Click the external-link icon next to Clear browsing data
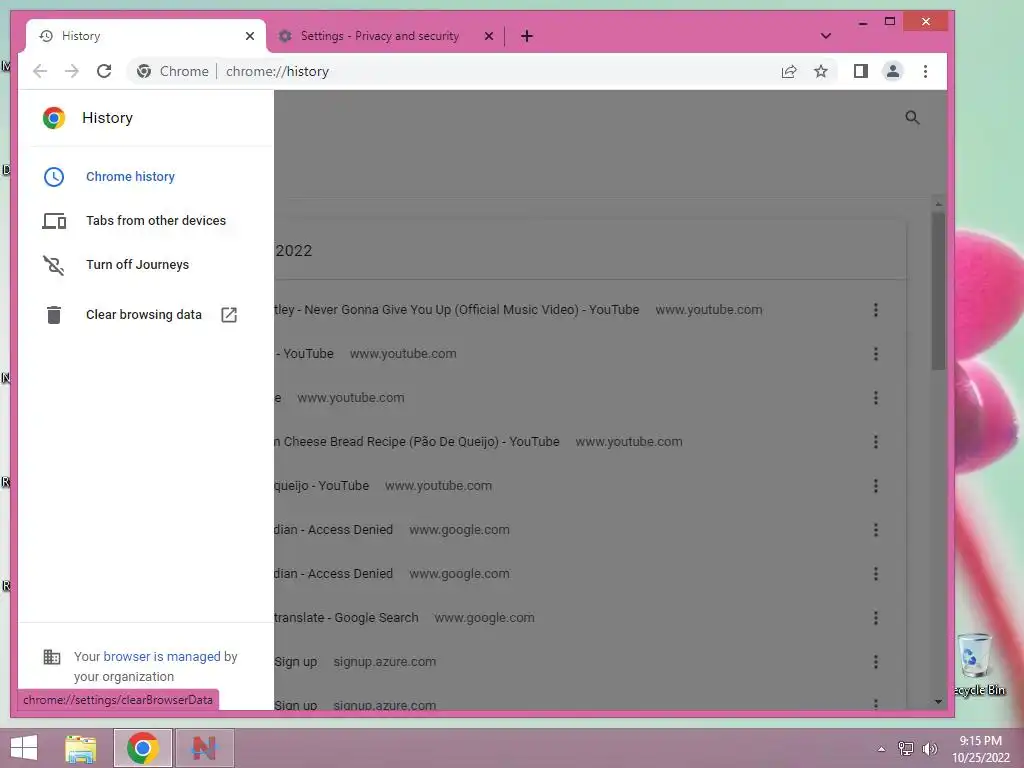 click(229, 315)
